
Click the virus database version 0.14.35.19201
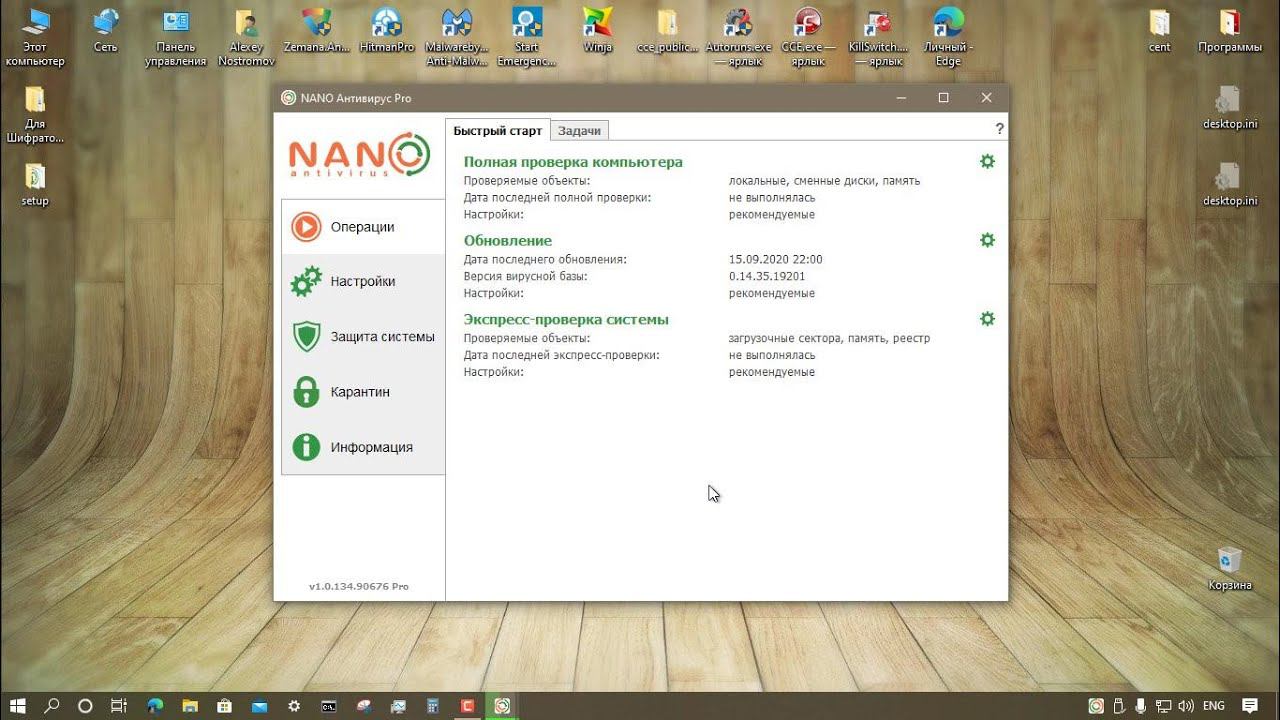767,277
